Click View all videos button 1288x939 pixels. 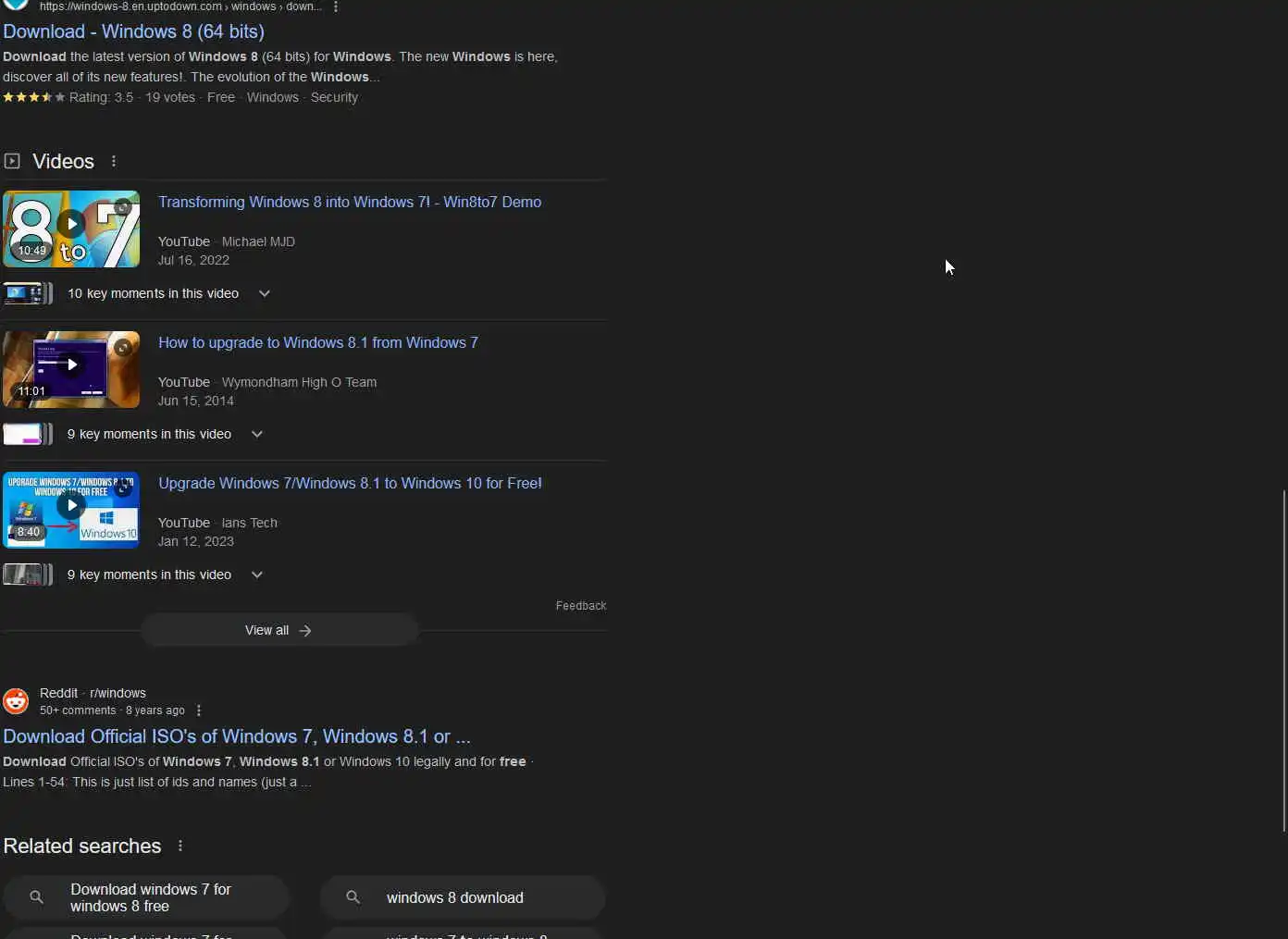279,630
